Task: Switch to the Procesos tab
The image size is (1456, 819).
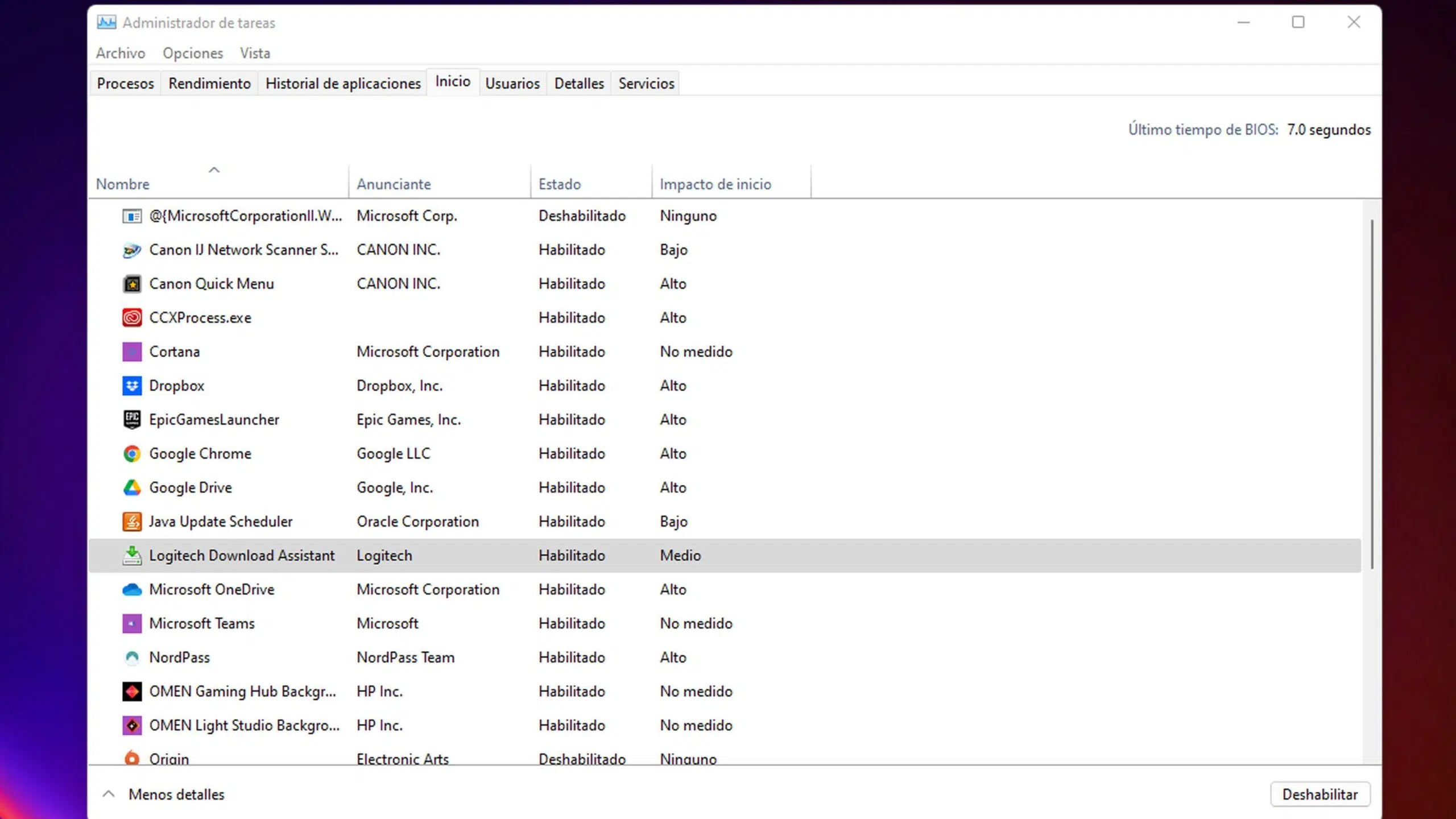Action: tap(126, 83)
